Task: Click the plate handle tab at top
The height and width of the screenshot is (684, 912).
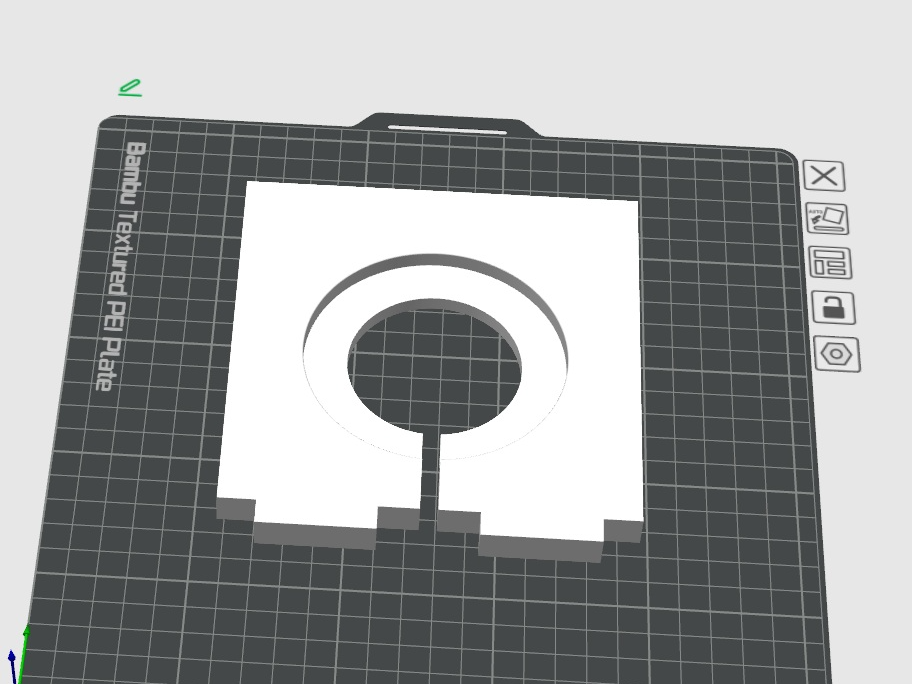Action: point(446,126)
